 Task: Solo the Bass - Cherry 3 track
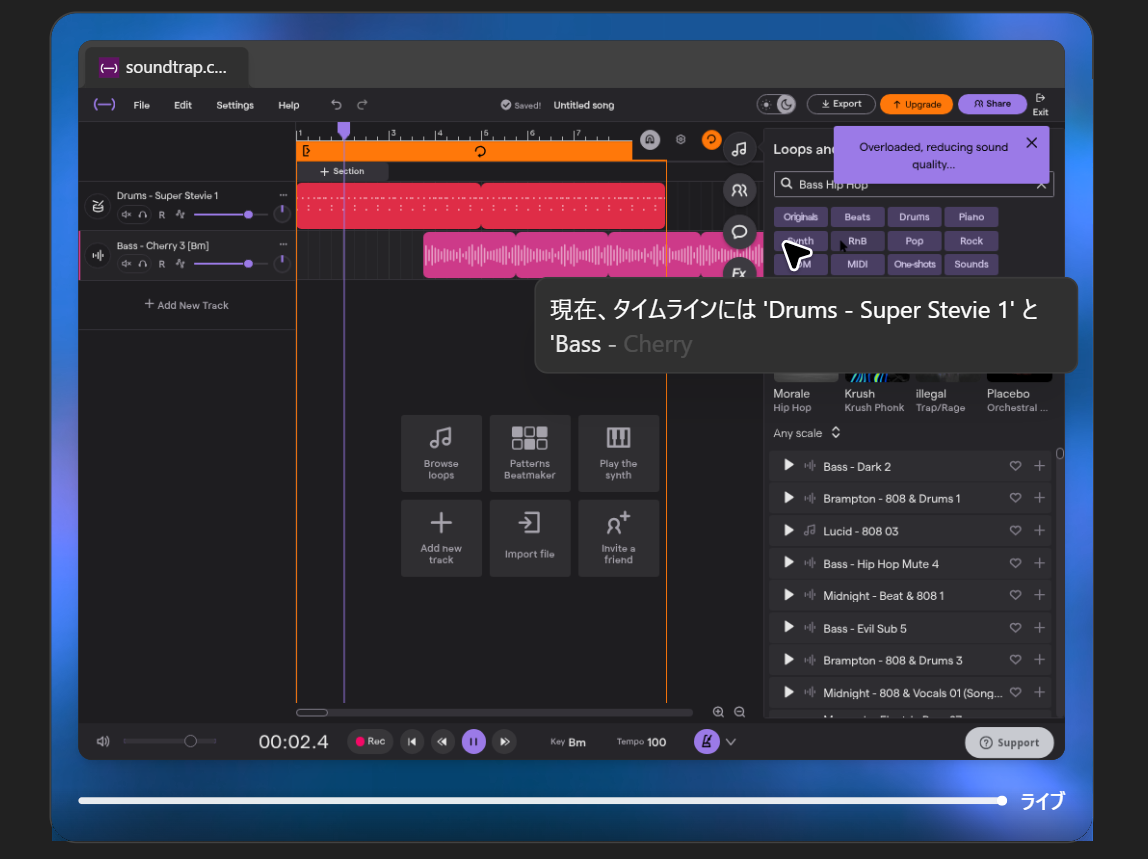pos(143,264)
